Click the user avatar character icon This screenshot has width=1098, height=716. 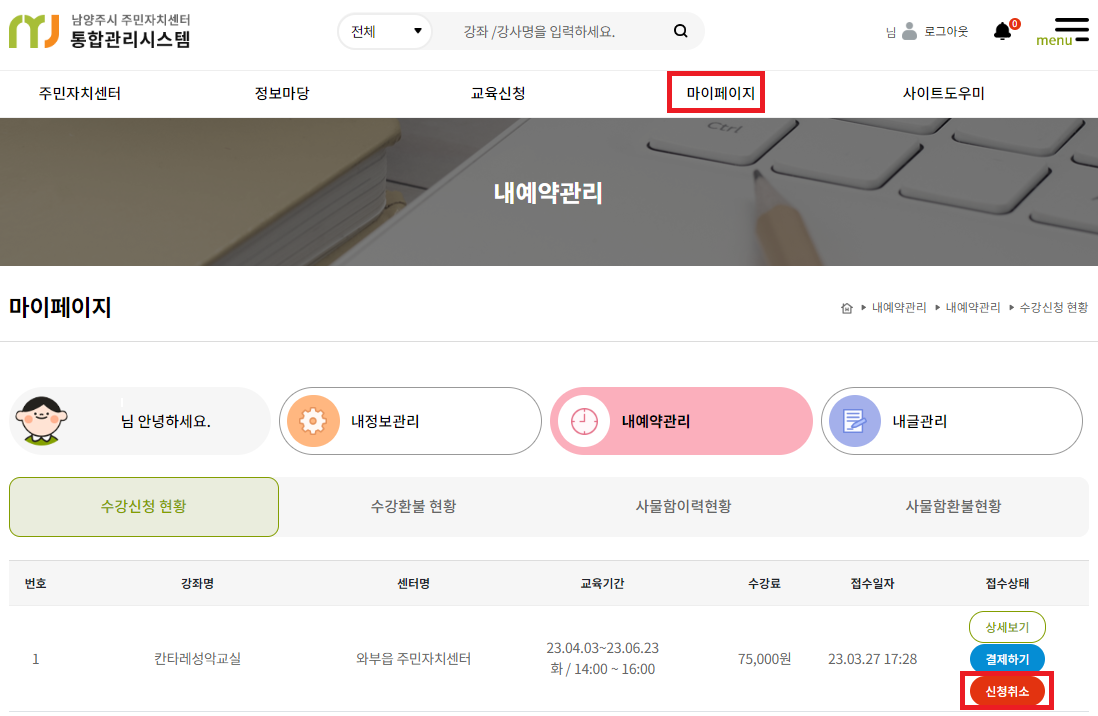(42, 421)
